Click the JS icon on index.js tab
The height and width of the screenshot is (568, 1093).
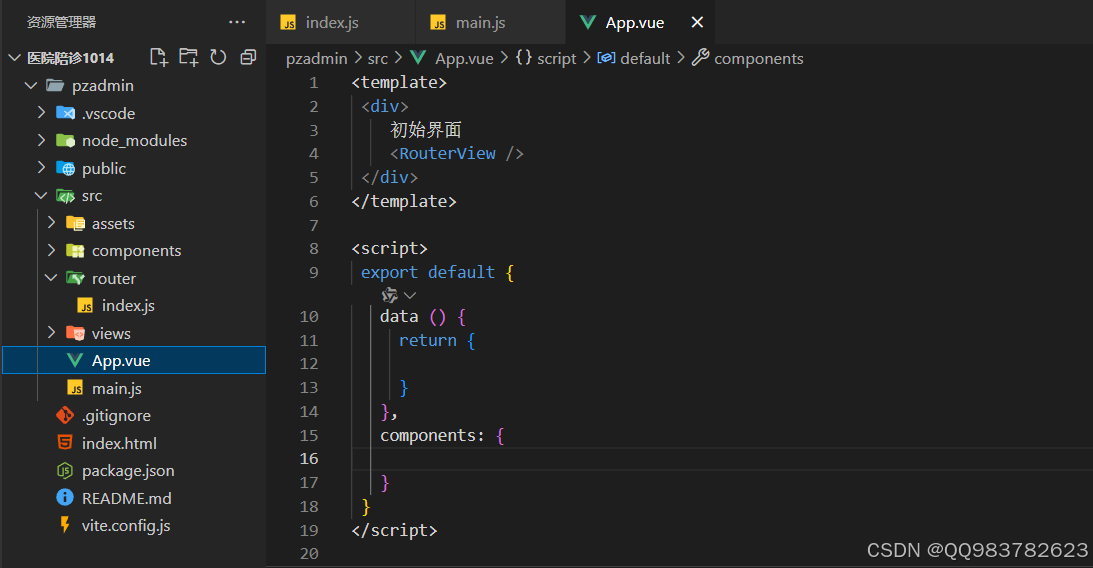click(x=288, y=23)
